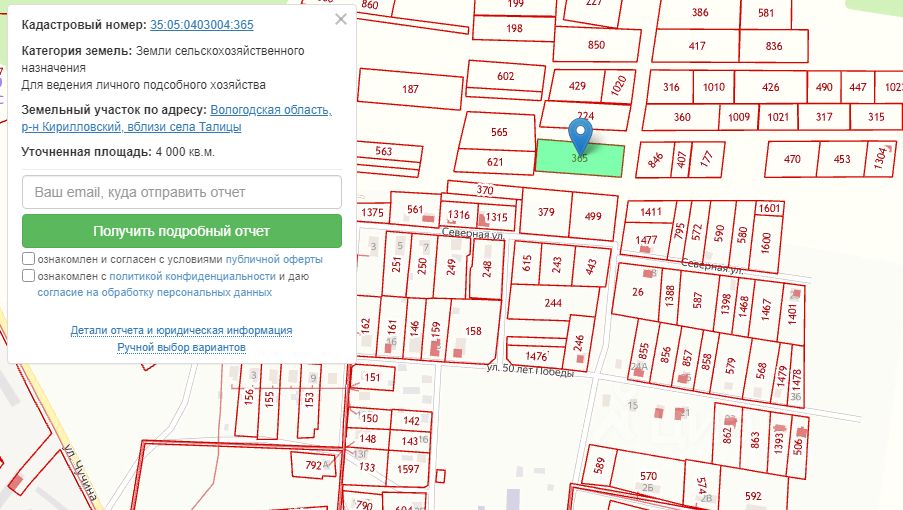Open the публичной оферты link
The image size is (903, 510).
pos(274,259)
